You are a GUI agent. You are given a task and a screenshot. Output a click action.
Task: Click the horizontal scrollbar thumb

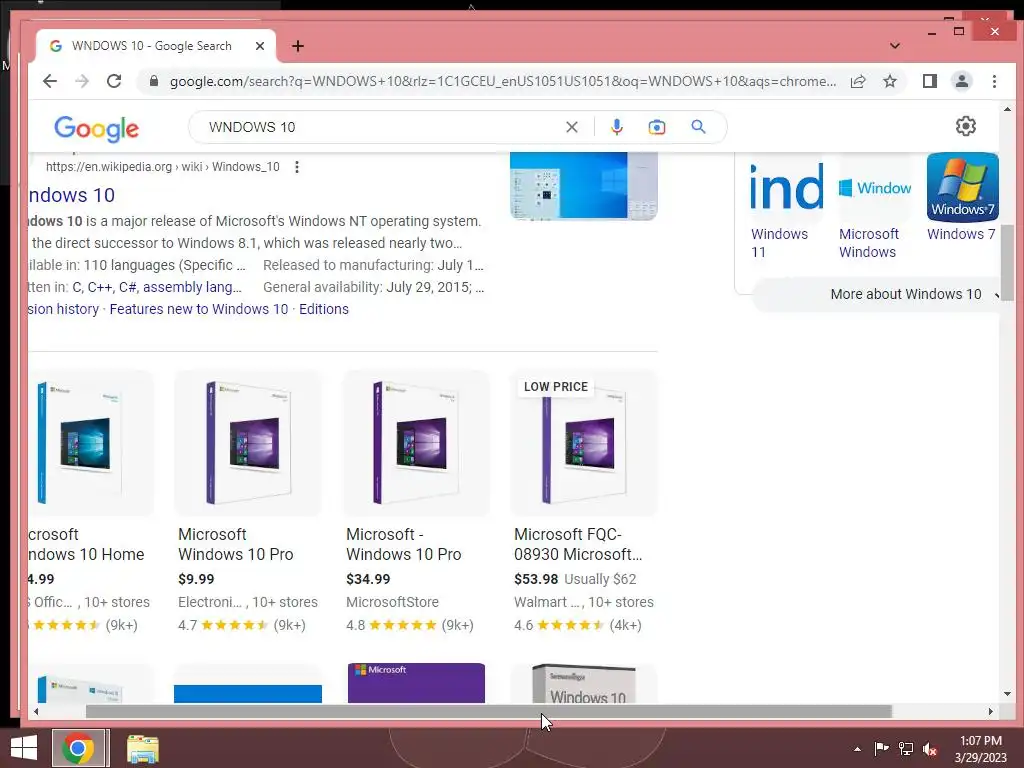(x=488, y=711)
